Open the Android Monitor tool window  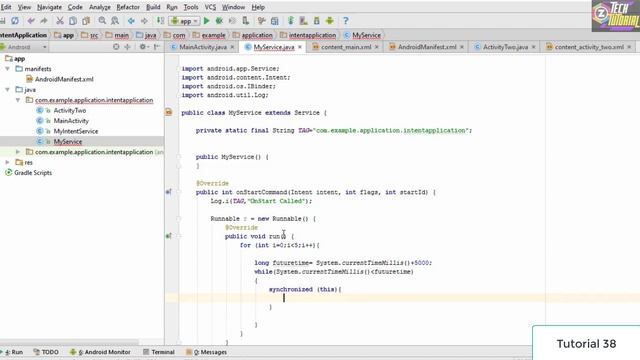100,352
